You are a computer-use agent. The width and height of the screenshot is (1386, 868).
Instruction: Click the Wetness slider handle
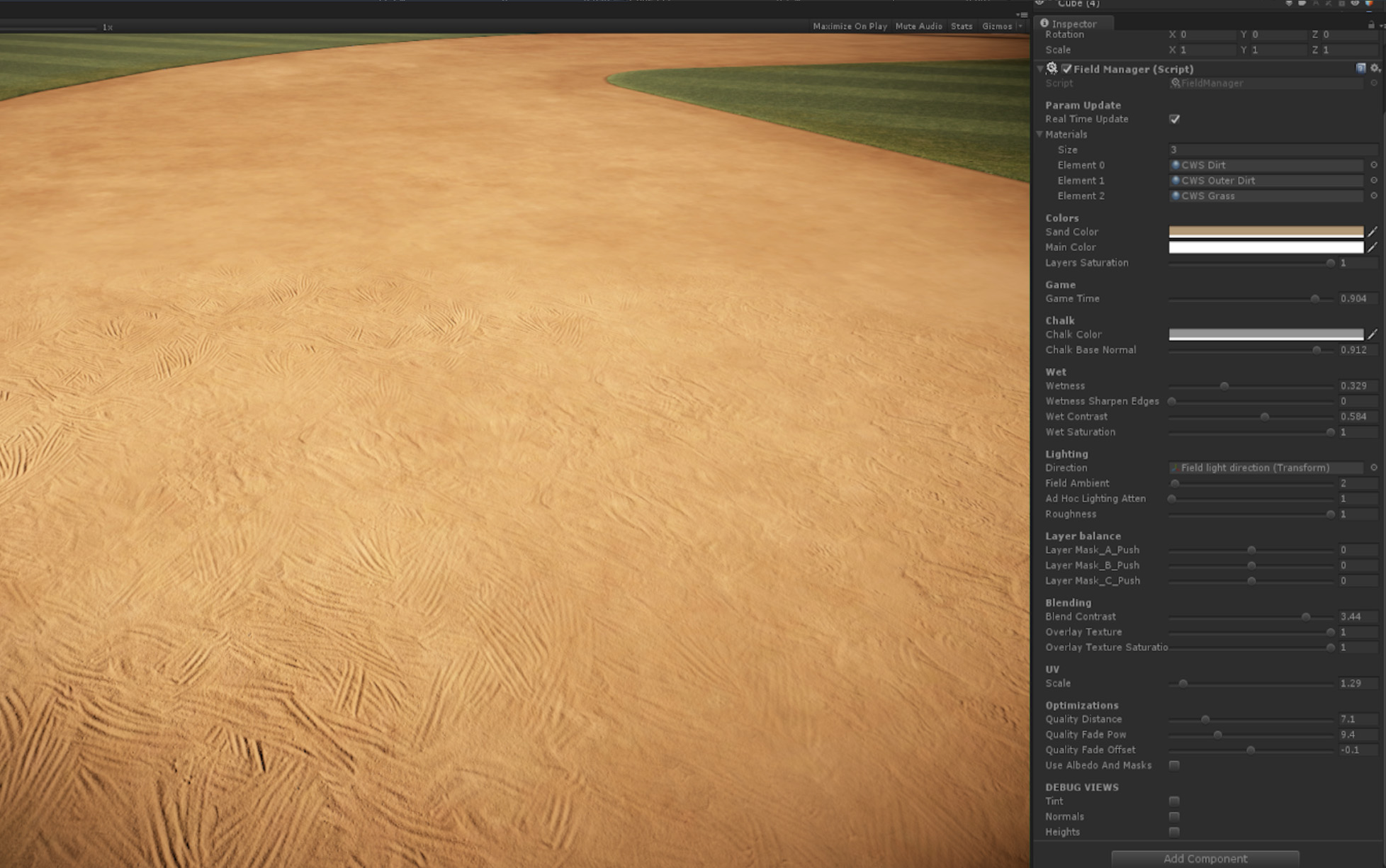click(x=1224, y=386)
